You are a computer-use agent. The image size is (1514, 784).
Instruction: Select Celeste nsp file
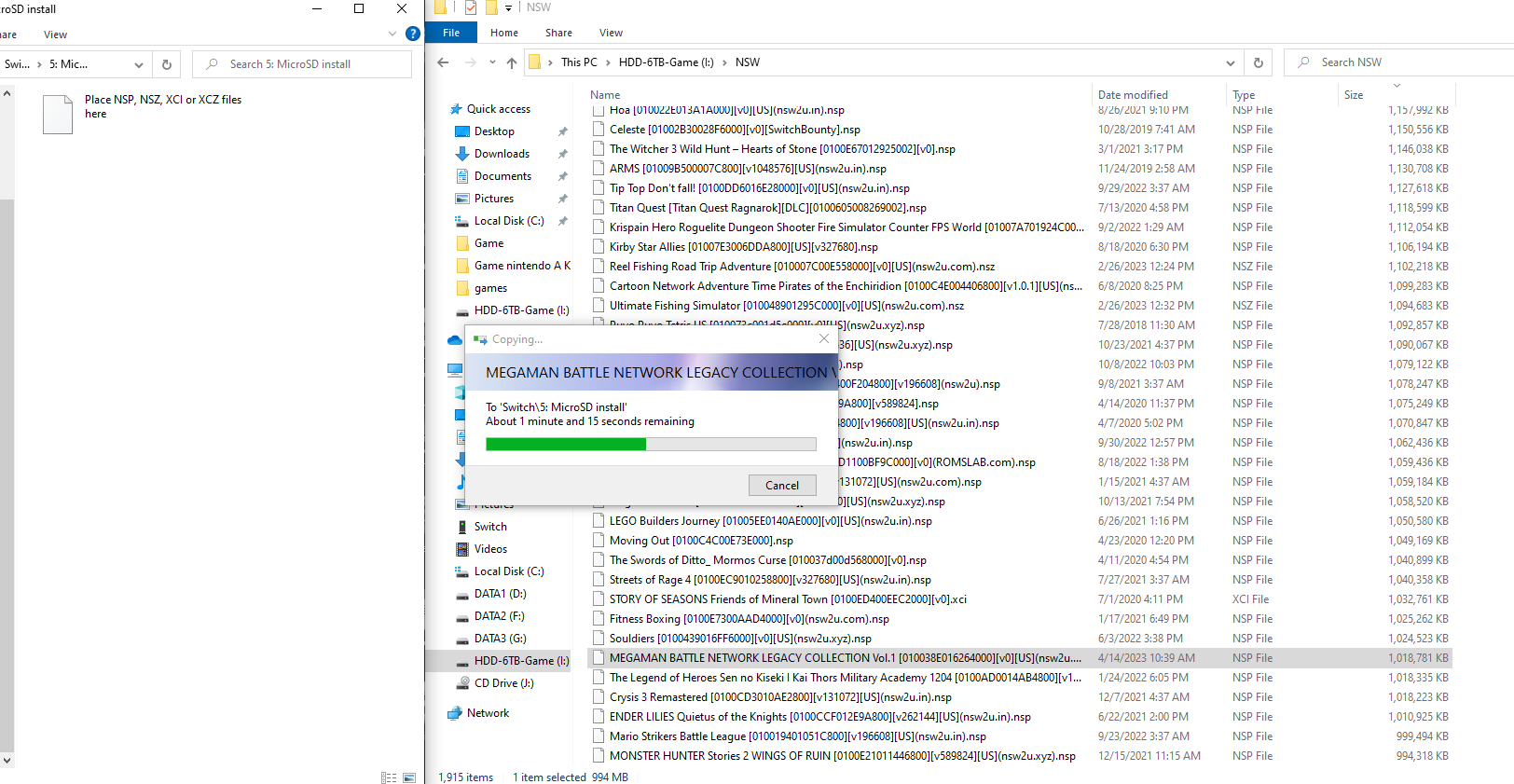(735, 130)
